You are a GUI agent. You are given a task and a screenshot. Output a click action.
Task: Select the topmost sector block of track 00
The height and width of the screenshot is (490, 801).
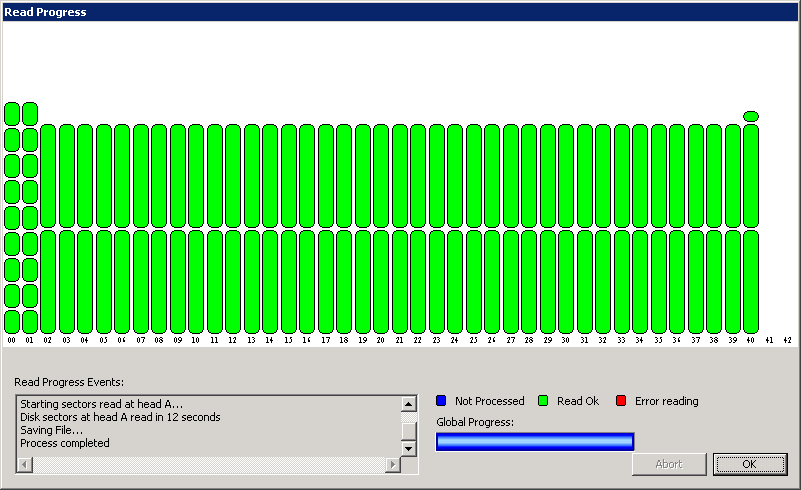[x=12, y=113]
